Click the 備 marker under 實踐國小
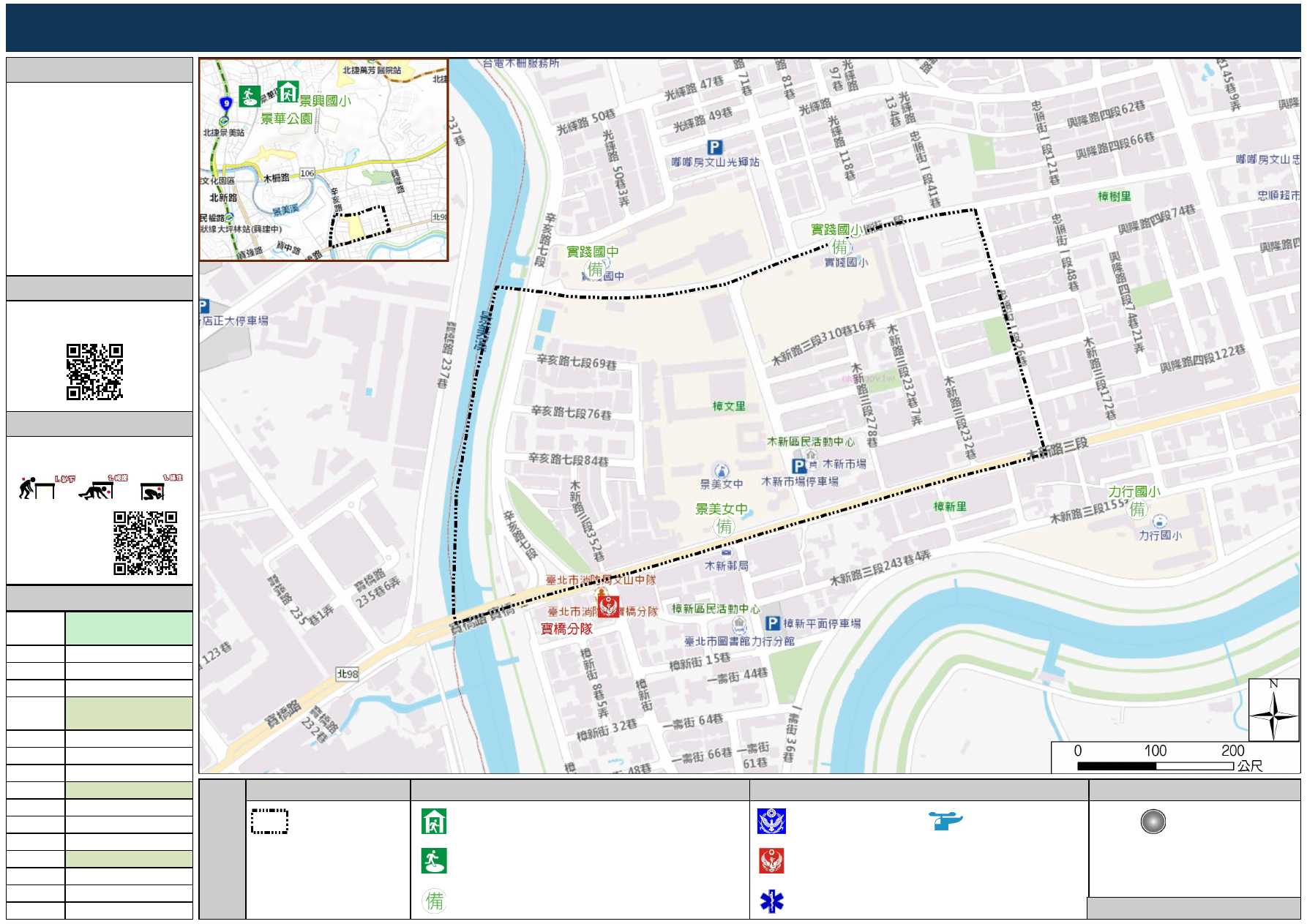Viewport: 1307px width, 924px height. coord(840,247)
